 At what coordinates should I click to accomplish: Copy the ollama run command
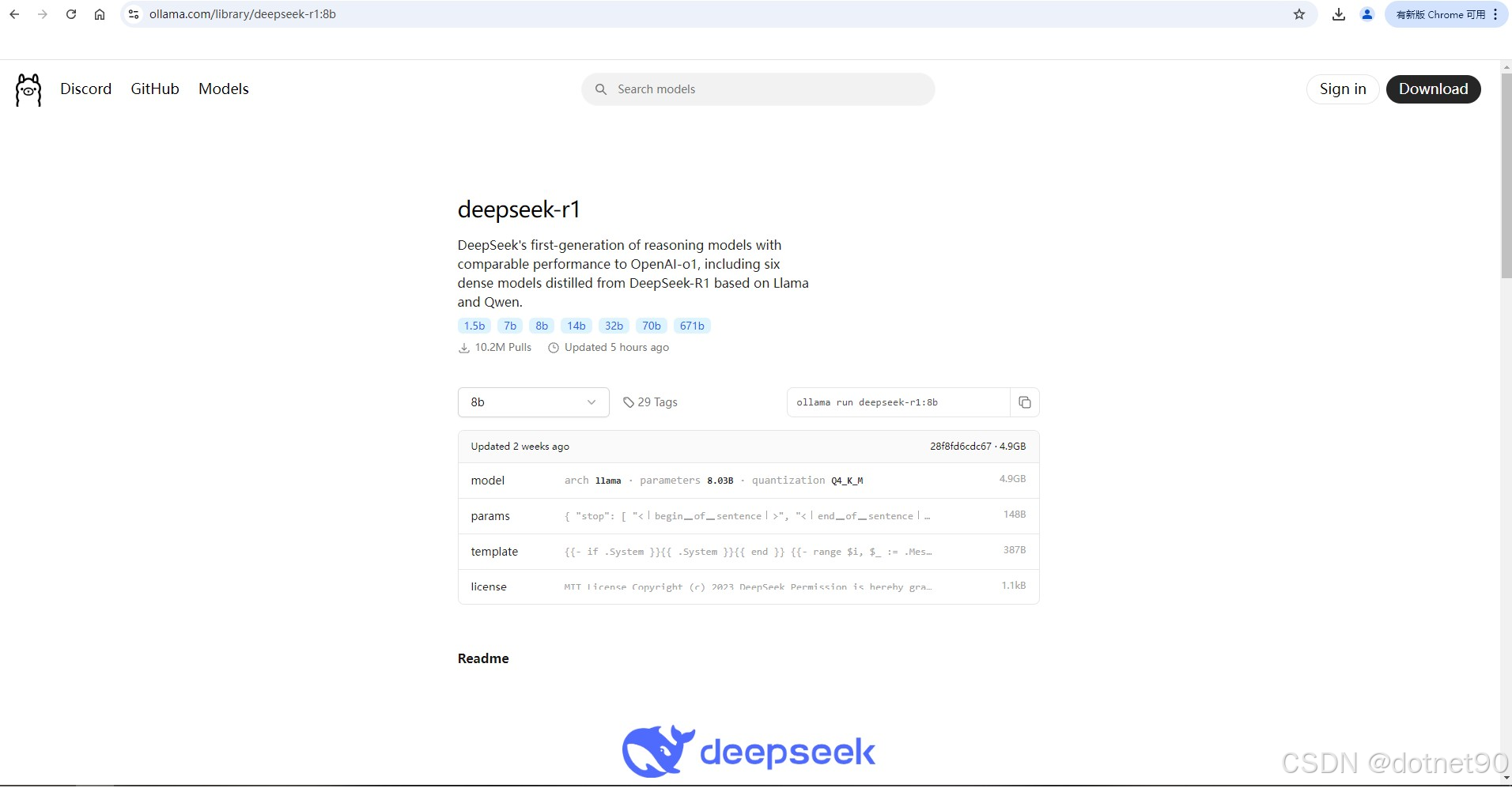(x=1025, y=402)
